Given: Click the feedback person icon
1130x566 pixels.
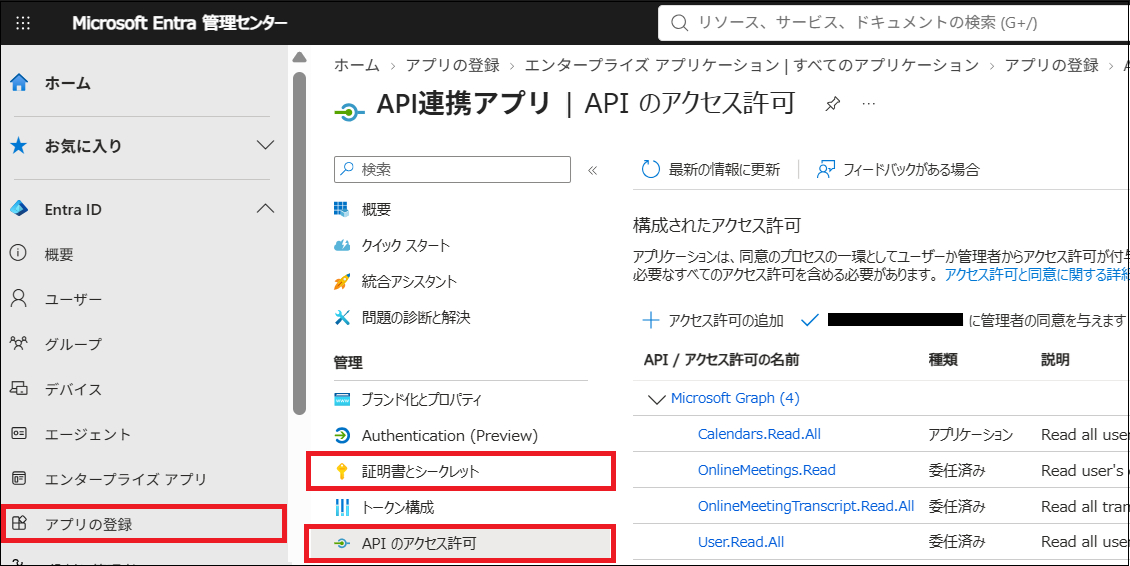Looking at the screenshot, I should [825, 169].
